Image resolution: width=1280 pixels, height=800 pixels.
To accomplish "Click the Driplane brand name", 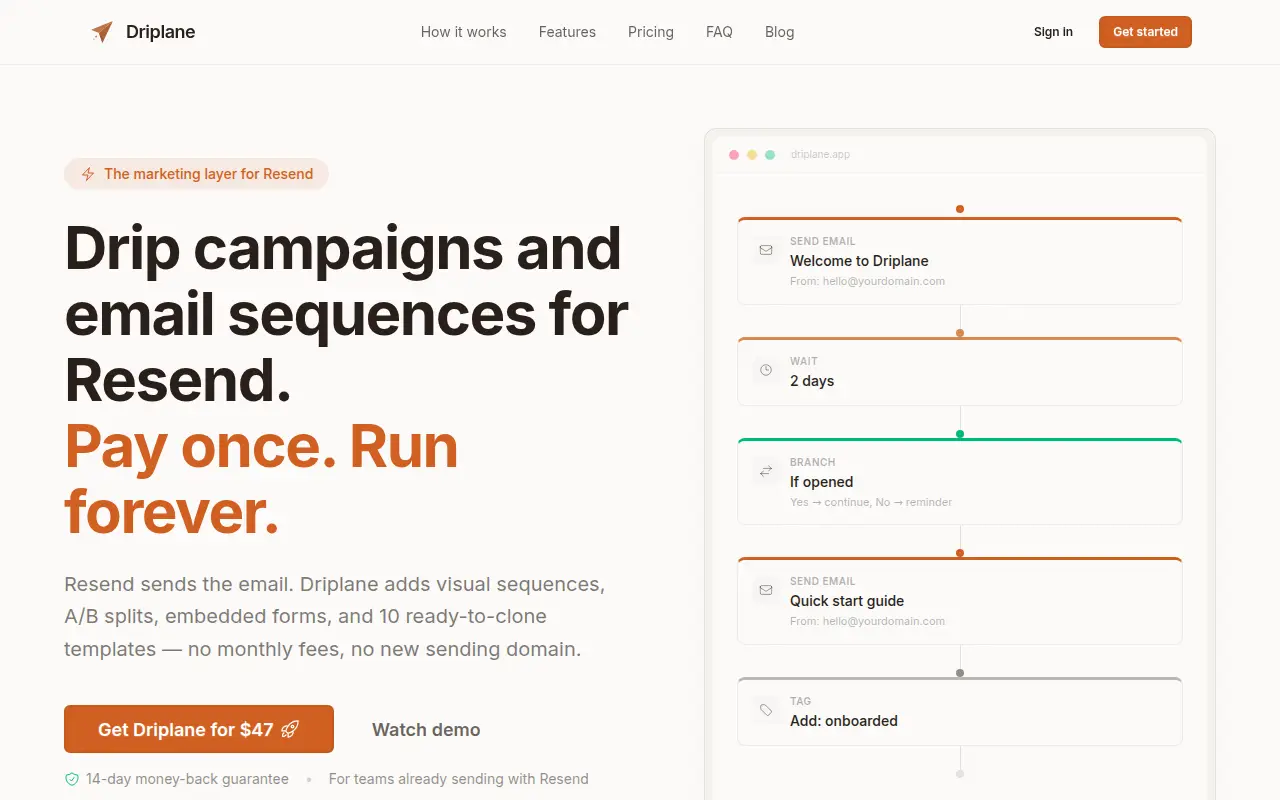I will [160, 32].
